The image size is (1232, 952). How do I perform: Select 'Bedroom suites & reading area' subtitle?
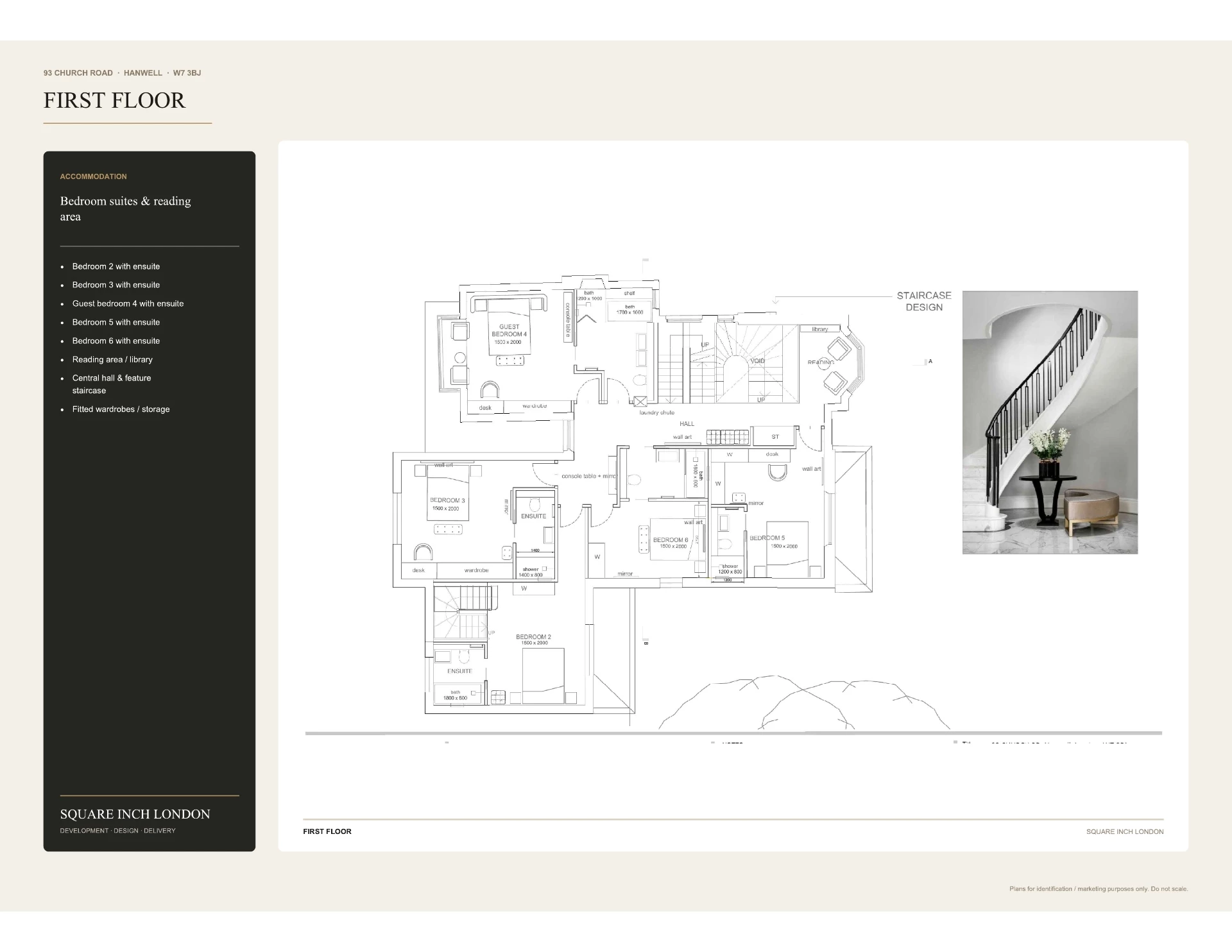[x=126, y=208]
